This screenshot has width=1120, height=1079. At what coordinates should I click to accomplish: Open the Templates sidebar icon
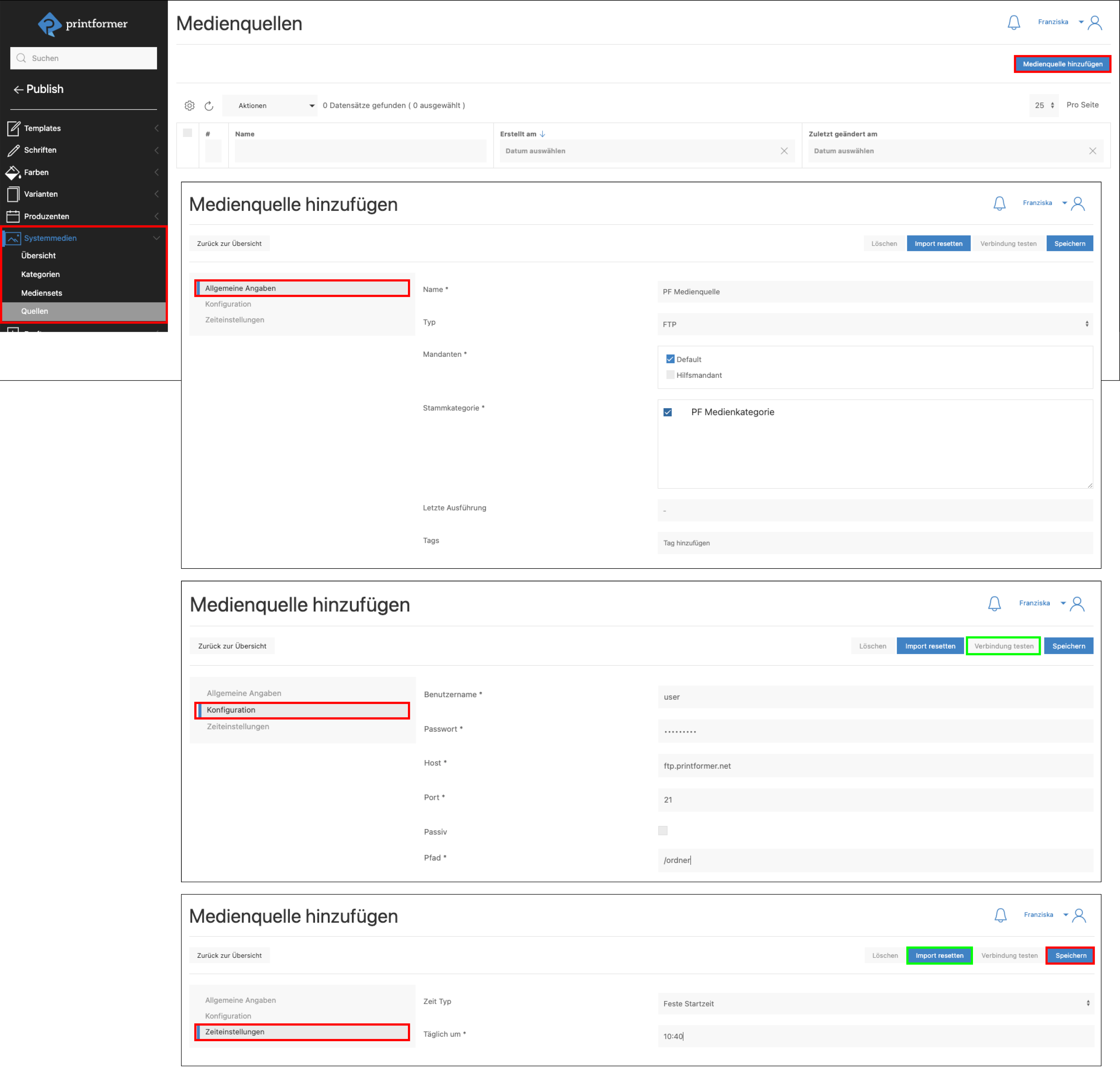pos(13,128)
